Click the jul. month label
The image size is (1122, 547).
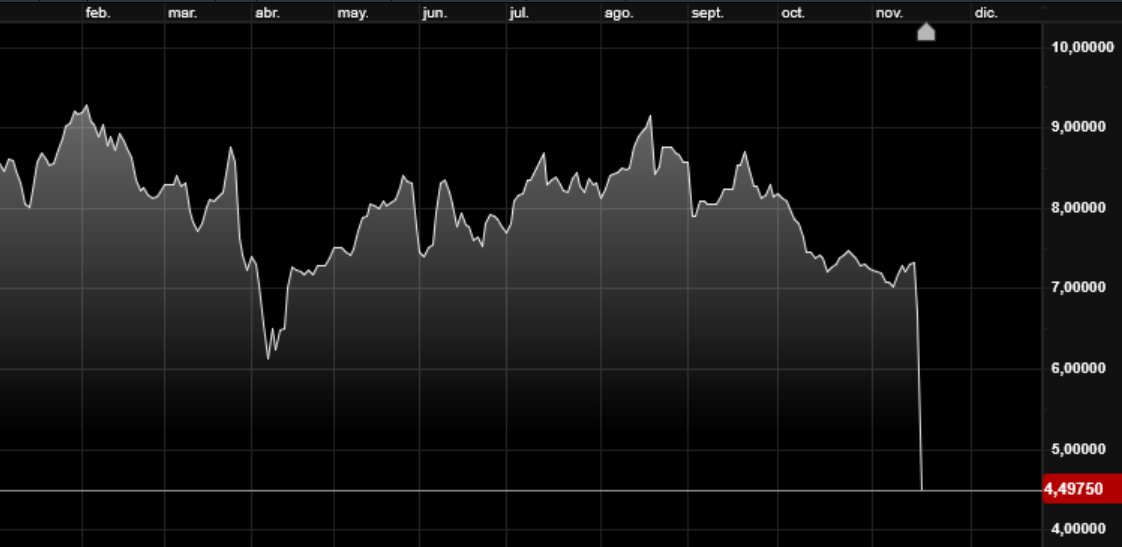(519, 13)
